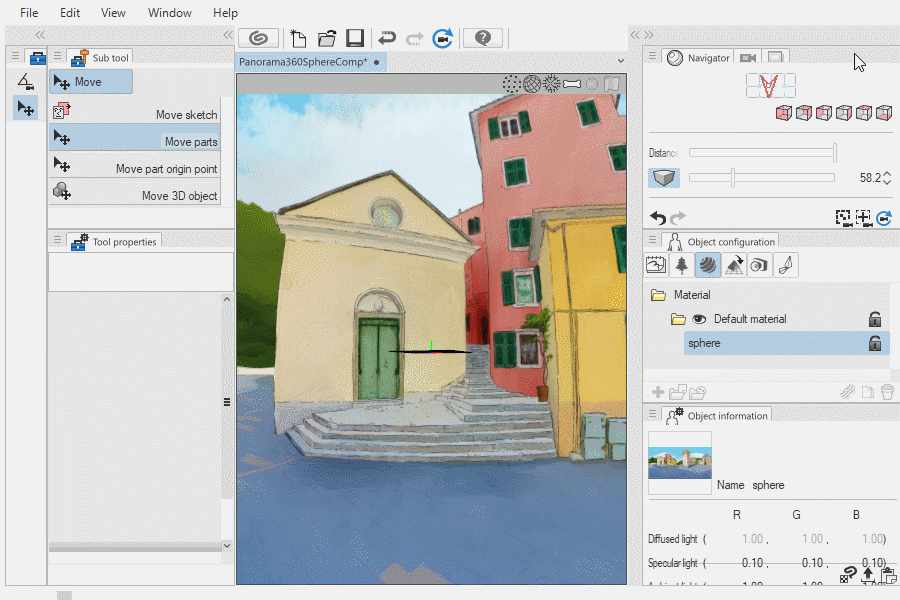Increase the 58.2 value stepper
The image size is (900, 600).
coord(888,174)
